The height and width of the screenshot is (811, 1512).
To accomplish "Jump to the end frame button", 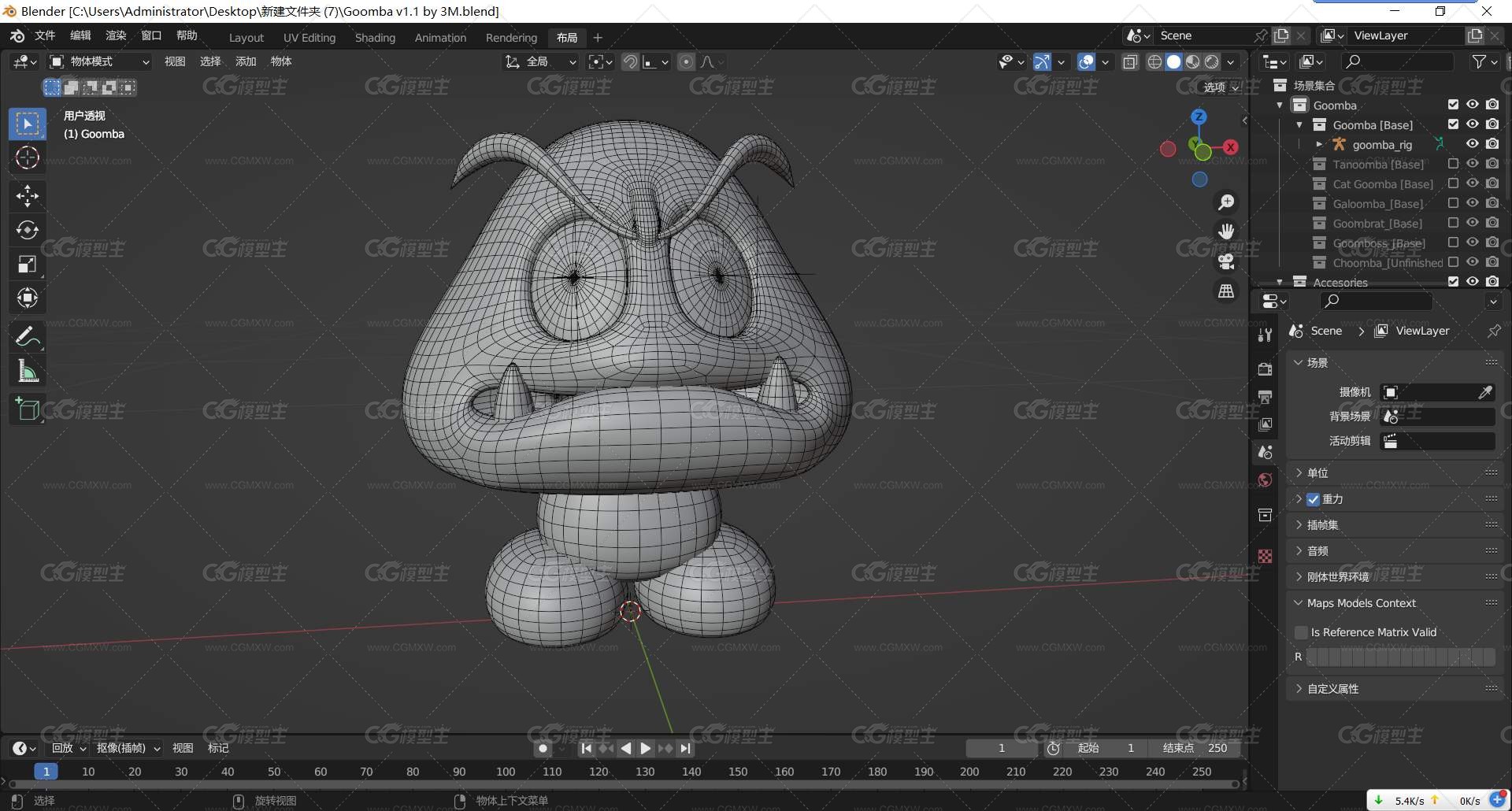I will (686, 748).
